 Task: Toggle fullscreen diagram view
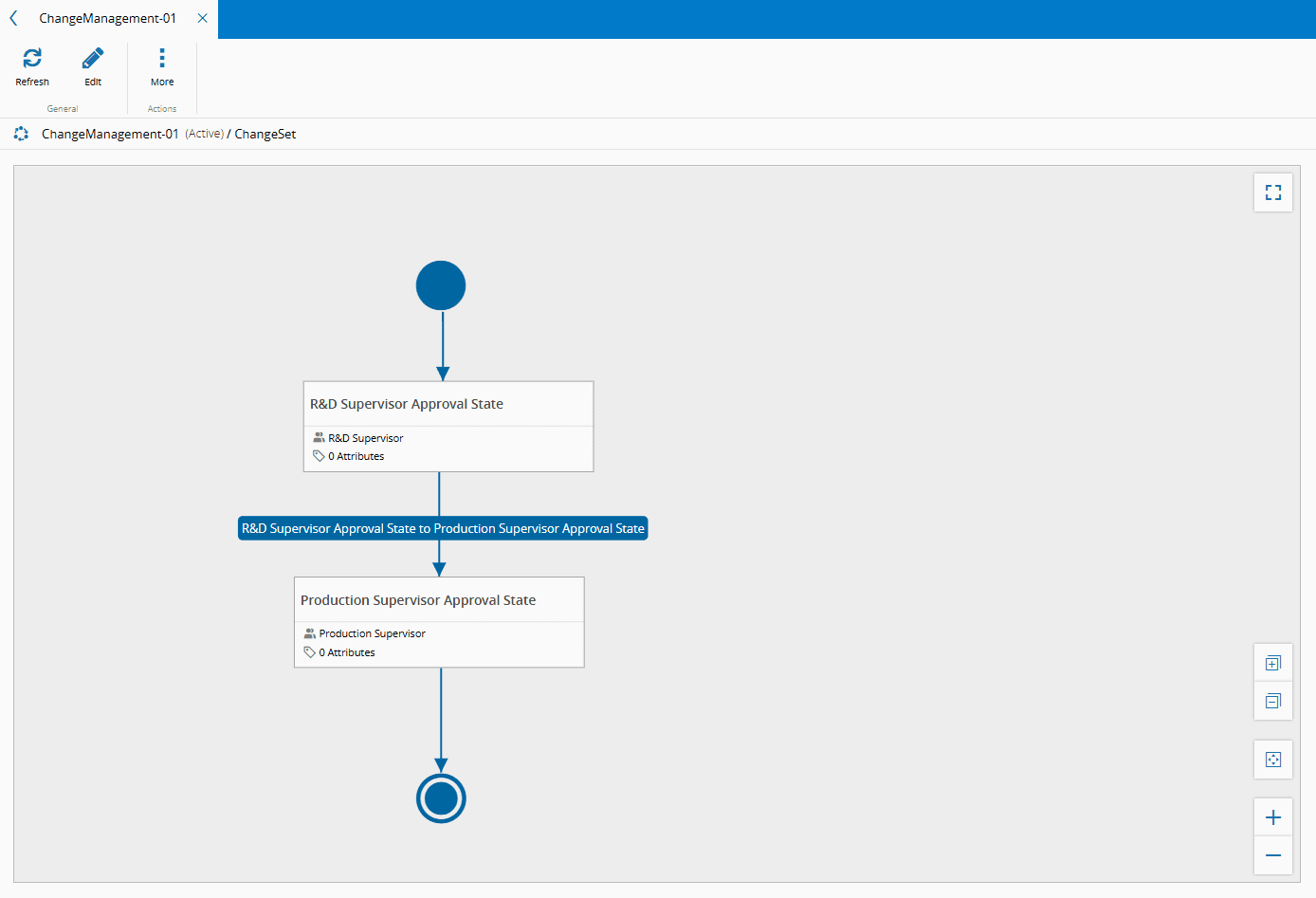click(1273, 192)
